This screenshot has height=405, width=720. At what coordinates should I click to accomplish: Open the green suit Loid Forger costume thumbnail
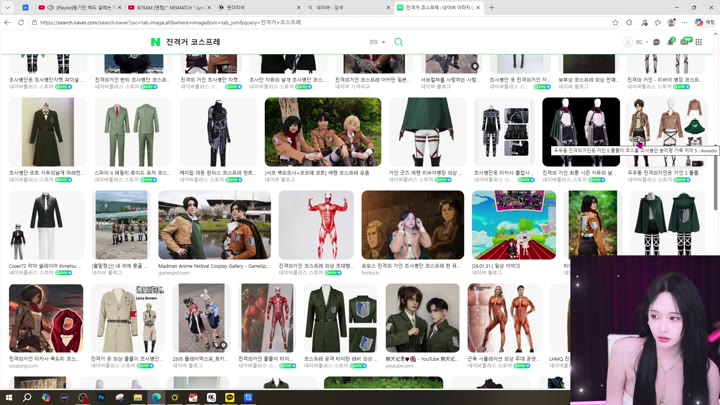click(x=132, y=132)
